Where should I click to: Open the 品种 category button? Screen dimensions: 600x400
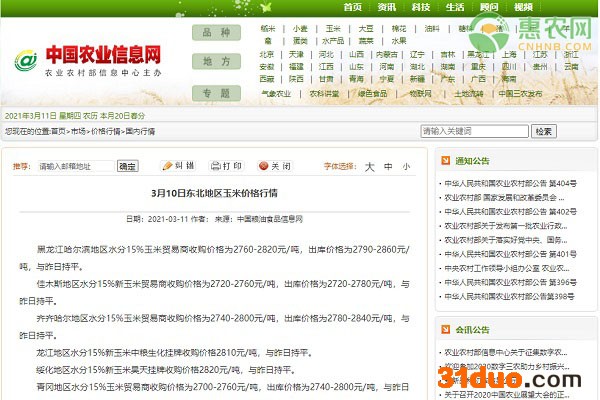click(x=215, y=32)
